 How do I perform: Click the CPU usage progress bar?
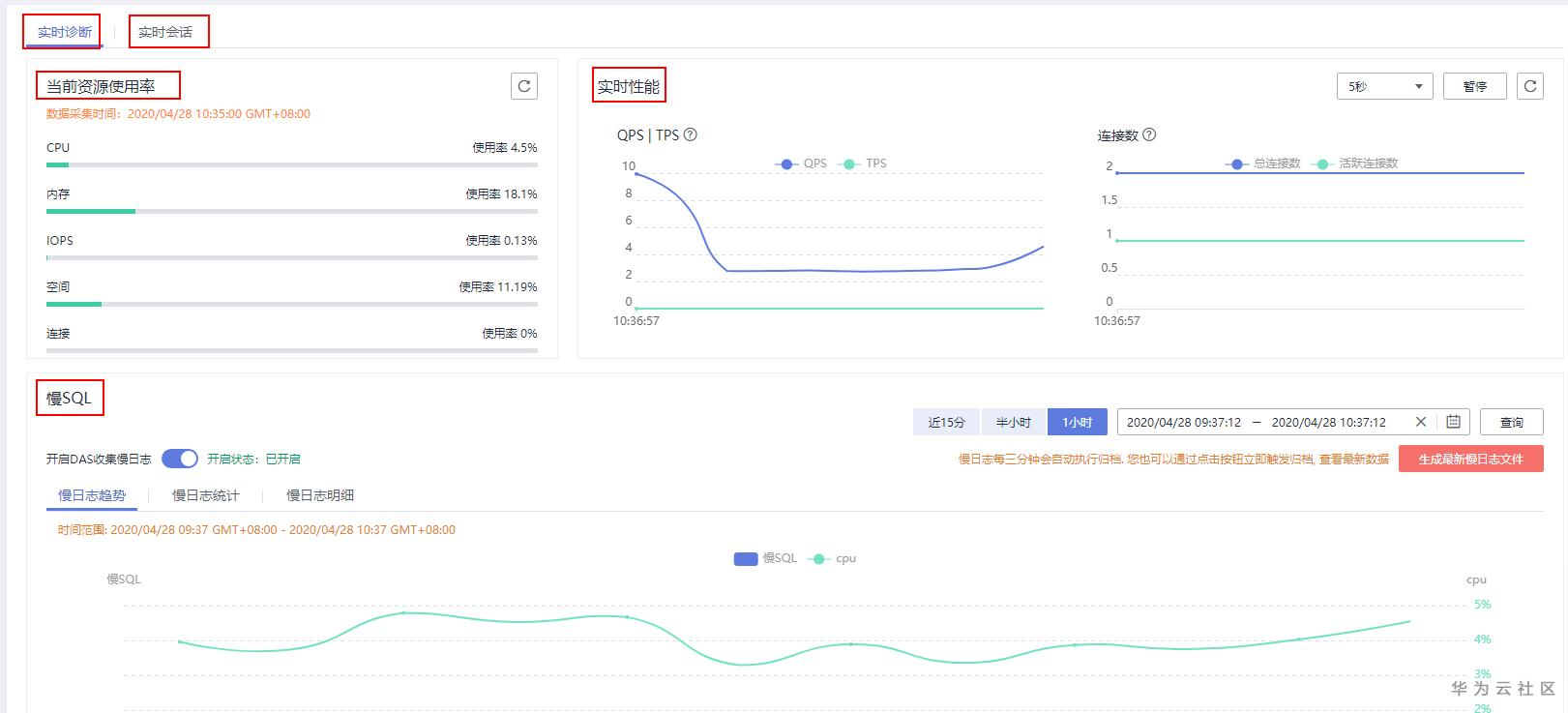click(291, 165)
